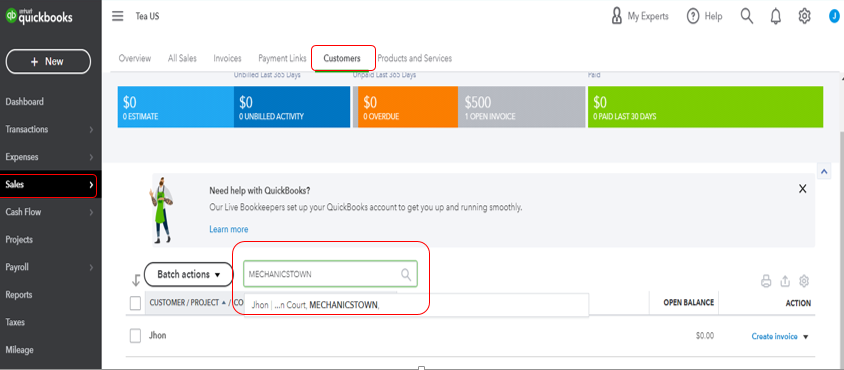The width and height of the screenshot is (844, 370).
Task: Expand Transactions sidebar menu
Action: [51, 129]
